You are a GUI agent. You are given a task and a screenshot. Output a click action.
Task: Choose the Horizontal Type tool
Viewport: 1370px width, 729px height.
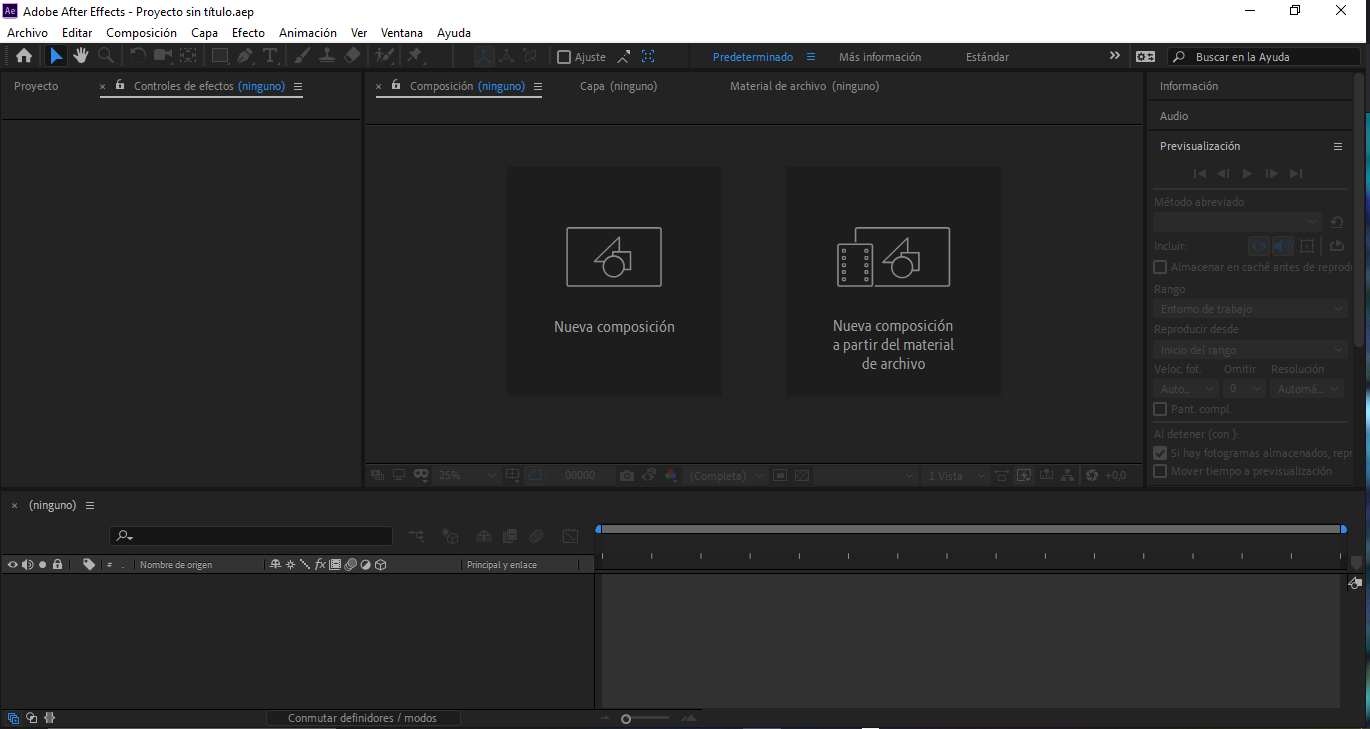coord(270,56)
